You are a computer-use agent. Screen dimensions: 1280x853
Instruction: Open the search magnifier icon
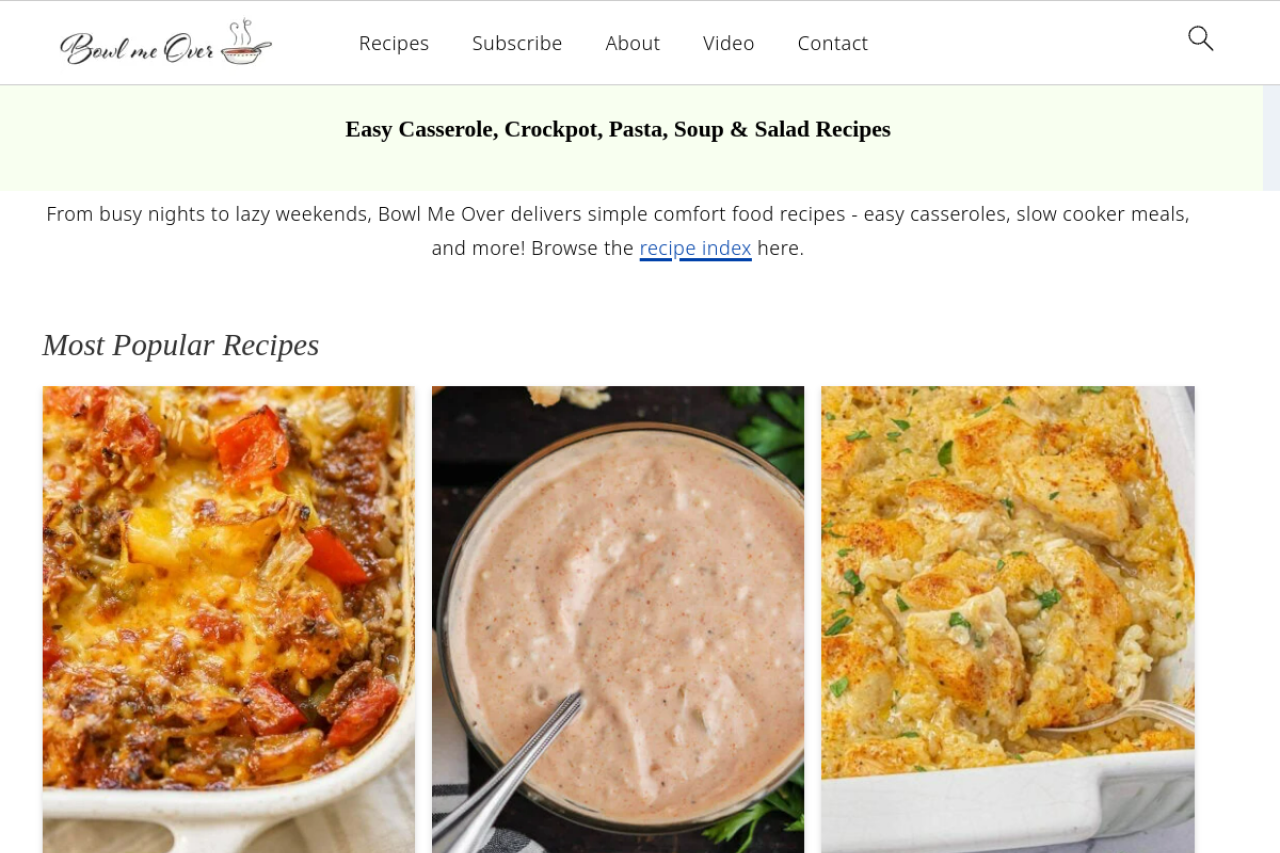click(1200, 39)
